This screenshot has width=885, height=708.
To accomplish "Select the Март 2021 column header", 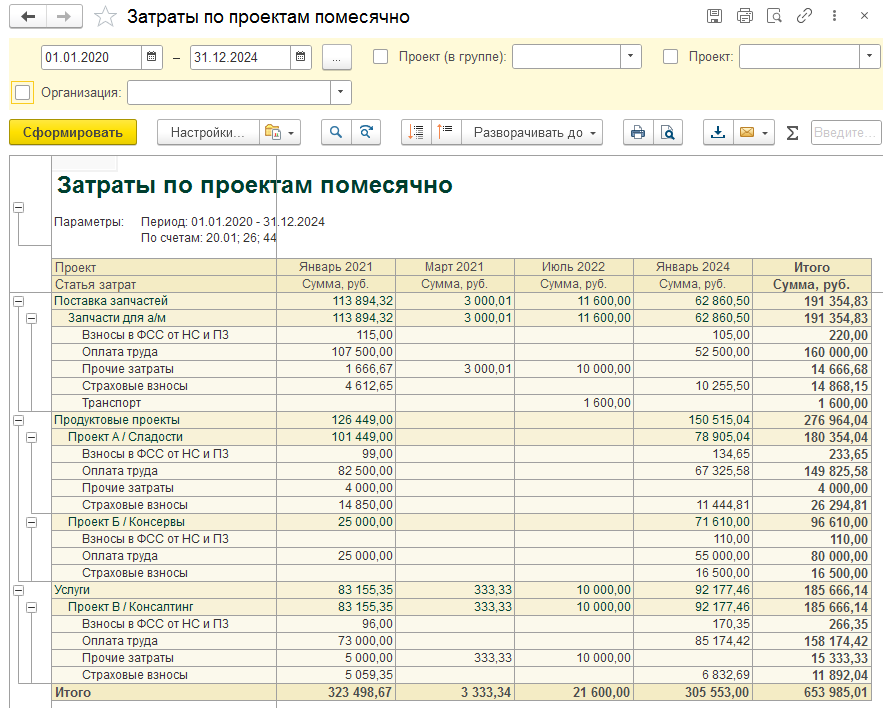I will 455,267.
